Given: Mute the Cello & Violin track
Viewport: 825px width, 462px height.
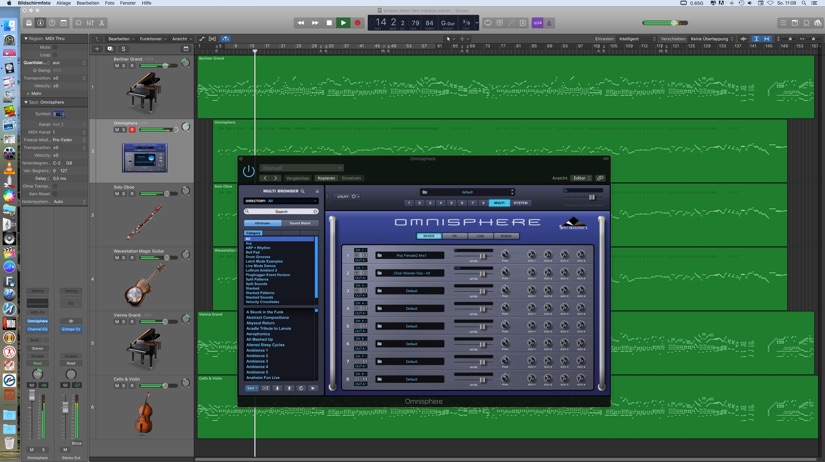Looking at the screenshot, I should pyautogui.click(x=117, y=386).
